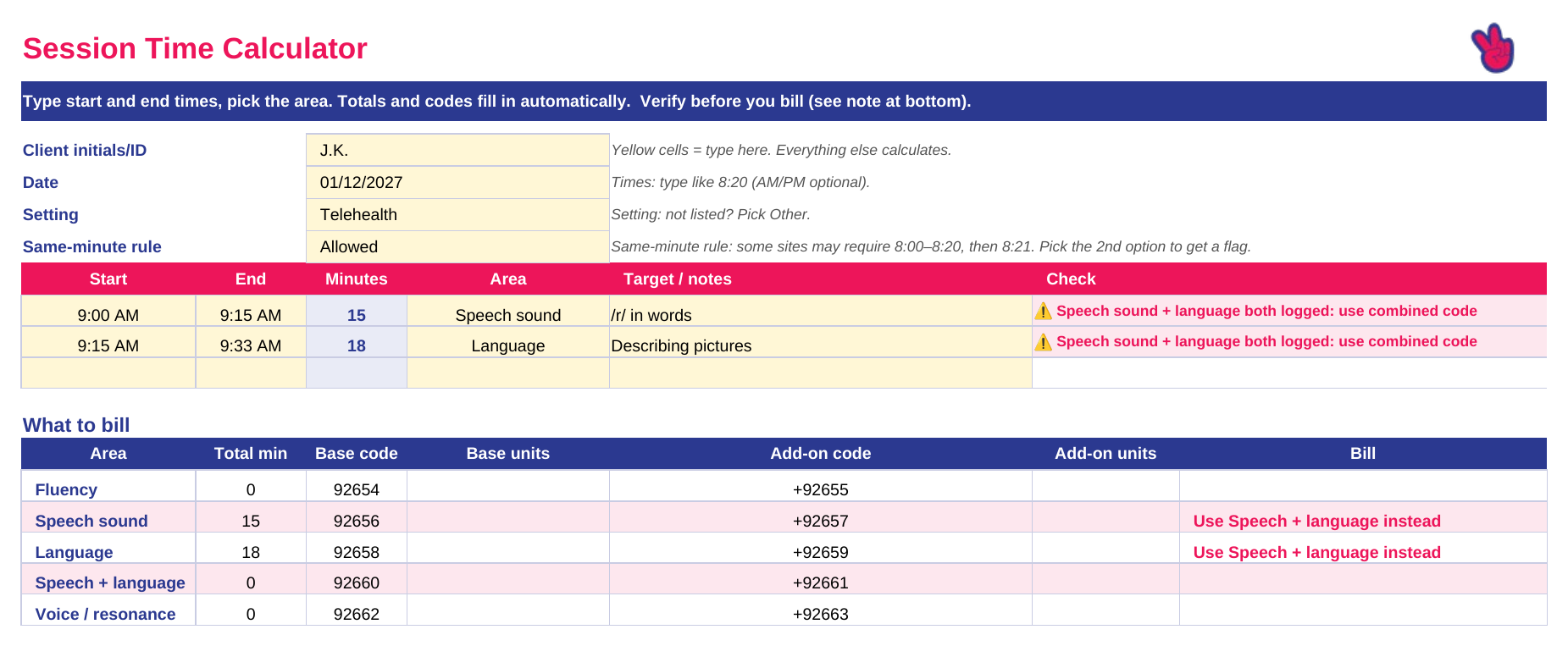
Task: Click the warning icon in the Language session row
Action: click(1044, 341)
